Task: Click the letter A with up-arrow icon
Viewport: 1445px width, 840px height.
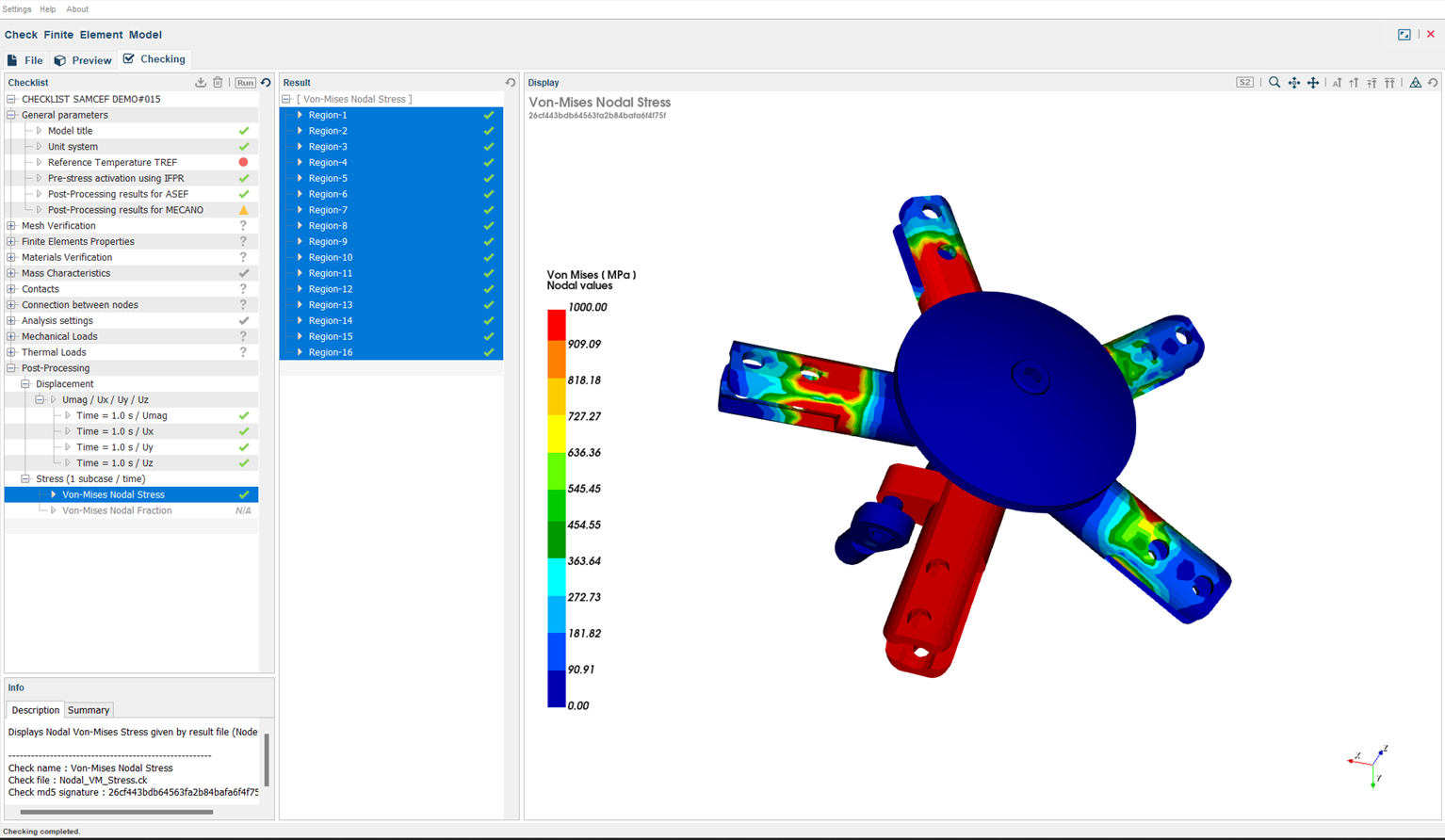Action: pos(1337,83)
